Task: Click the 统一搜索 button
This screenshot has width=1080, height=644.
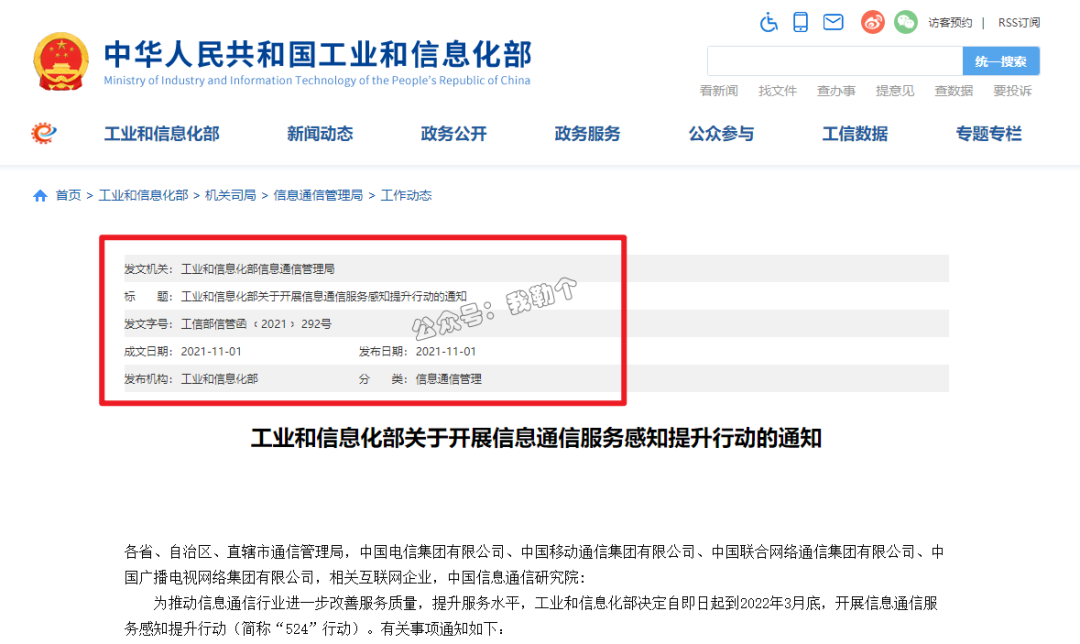Action: click(x=1001, y=61)
